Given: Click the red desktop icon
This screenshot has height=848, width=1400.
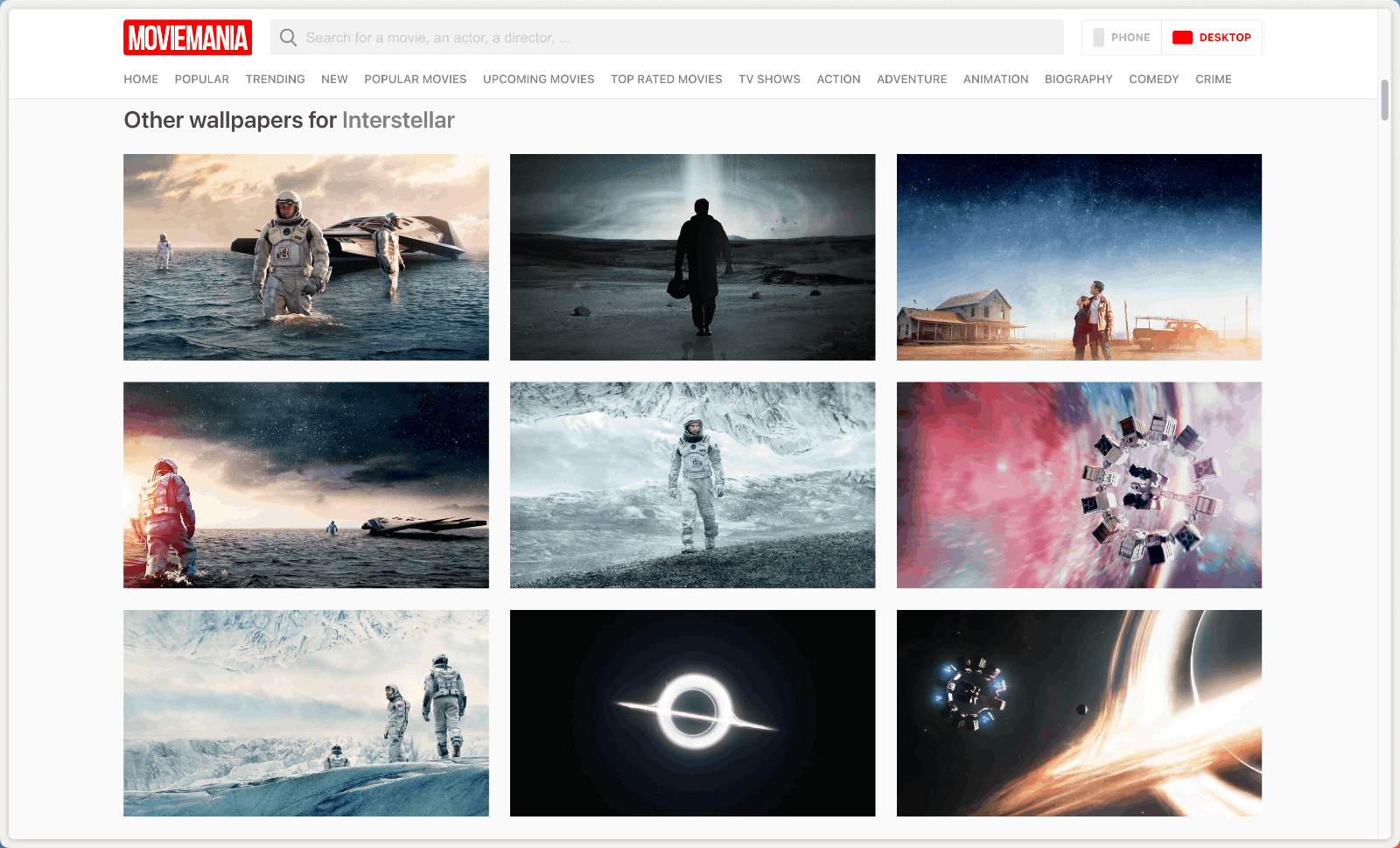Looking at the screenshot, I should 1182,38.
